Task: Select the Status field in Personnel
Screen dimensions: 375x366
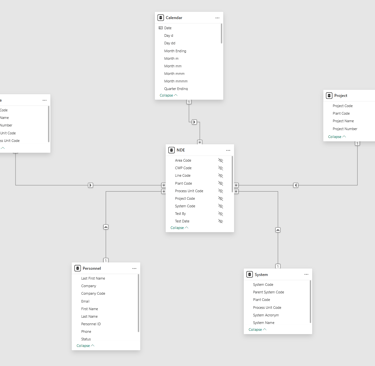Action: [x=86, y=339]
